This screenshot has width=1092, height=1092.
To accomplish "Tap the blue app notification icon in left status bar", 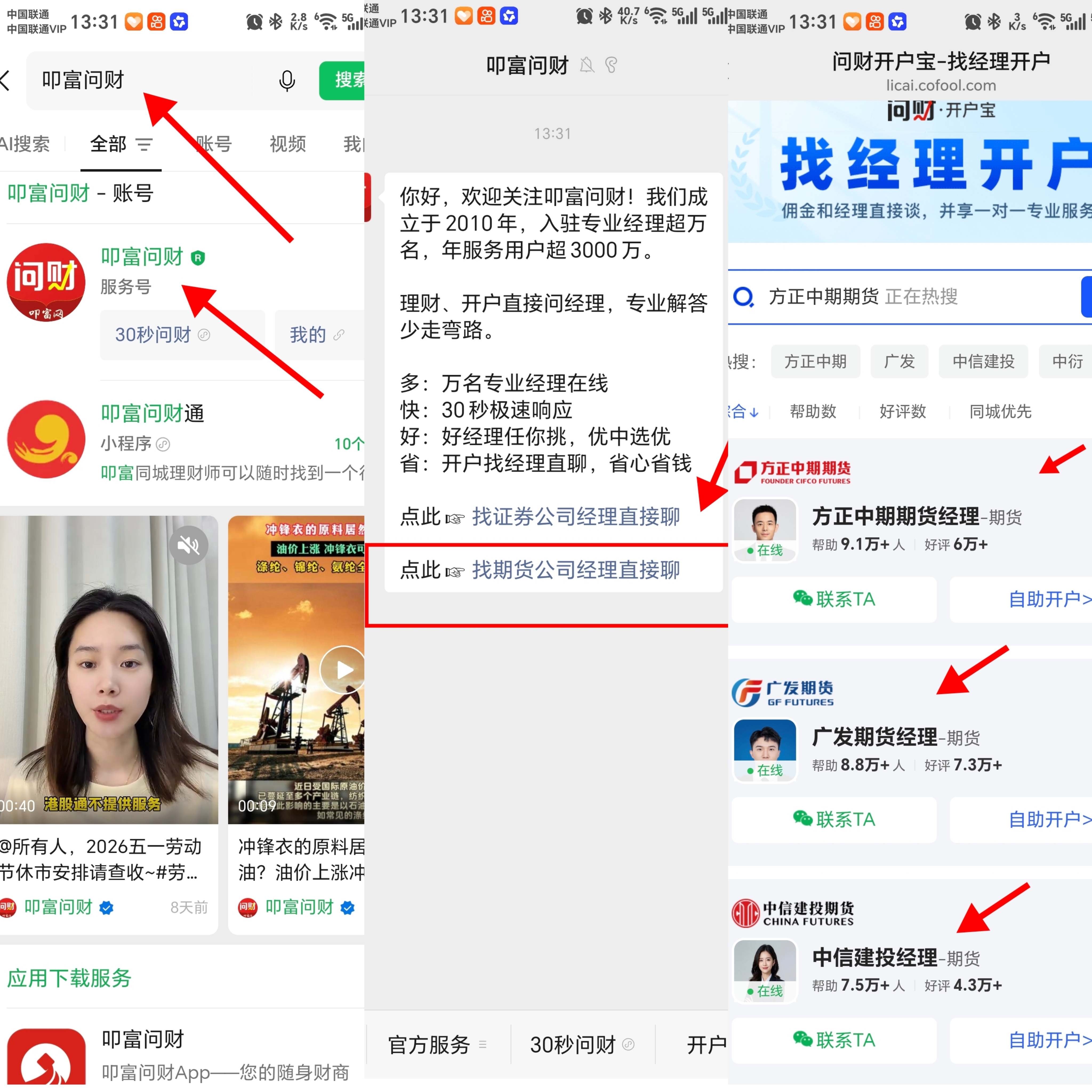I will click(179, 22).
